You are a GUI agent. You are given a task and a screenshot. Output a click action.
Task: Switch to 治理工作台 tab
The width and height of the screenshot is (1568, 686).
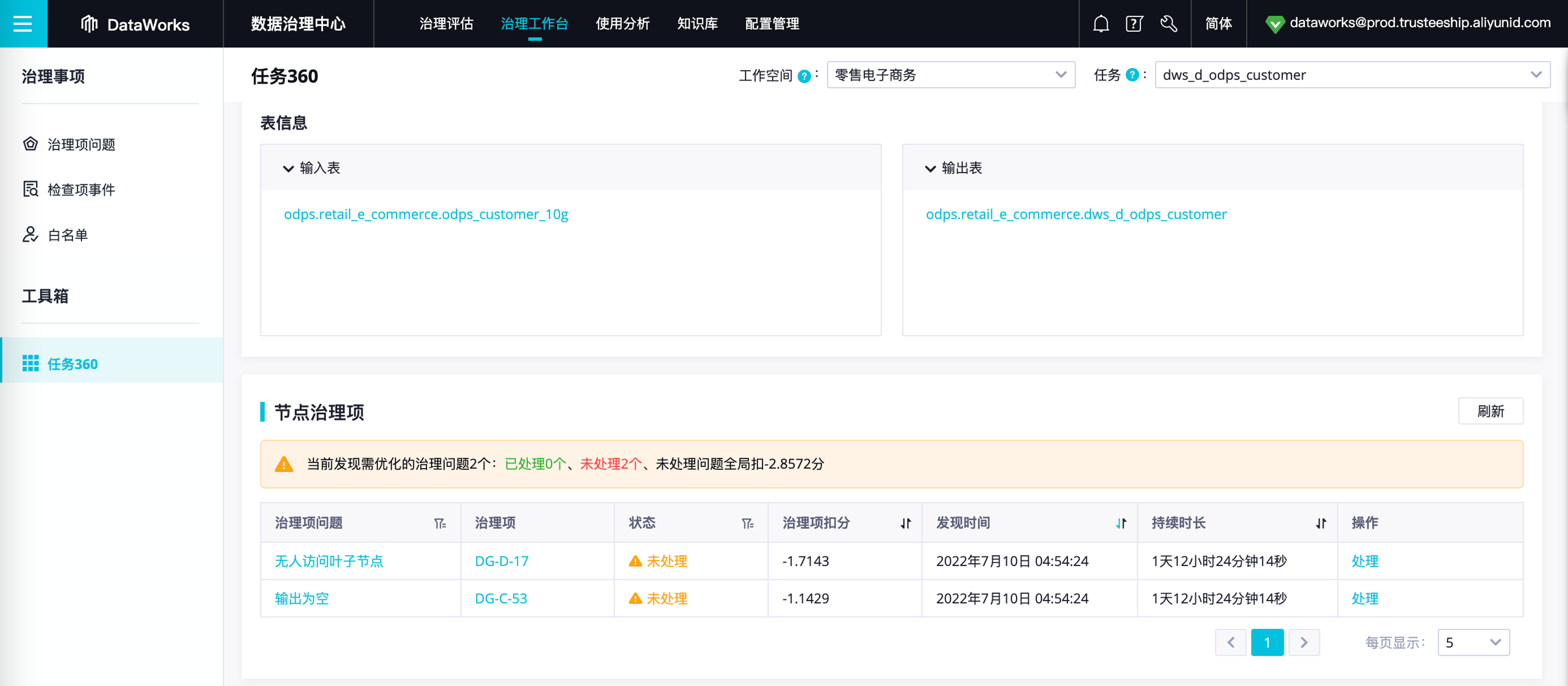535,24
